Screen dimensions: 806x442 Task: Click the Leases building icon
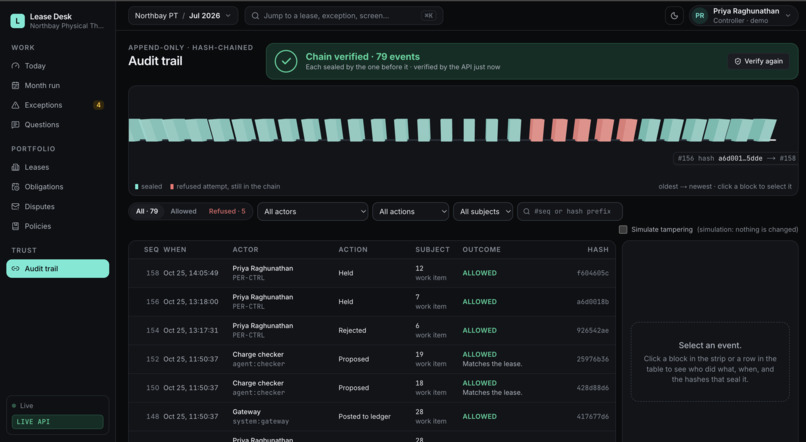[x=15, y=167]
